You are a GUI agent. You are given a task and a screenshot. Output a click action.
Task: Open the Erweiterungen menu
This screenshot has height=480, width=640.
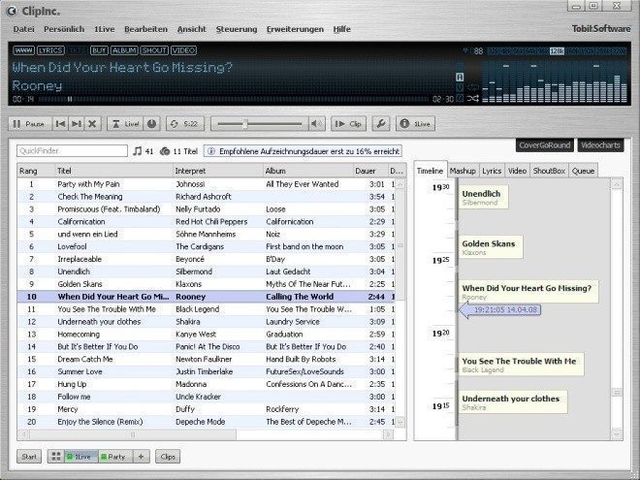point(295,29)
